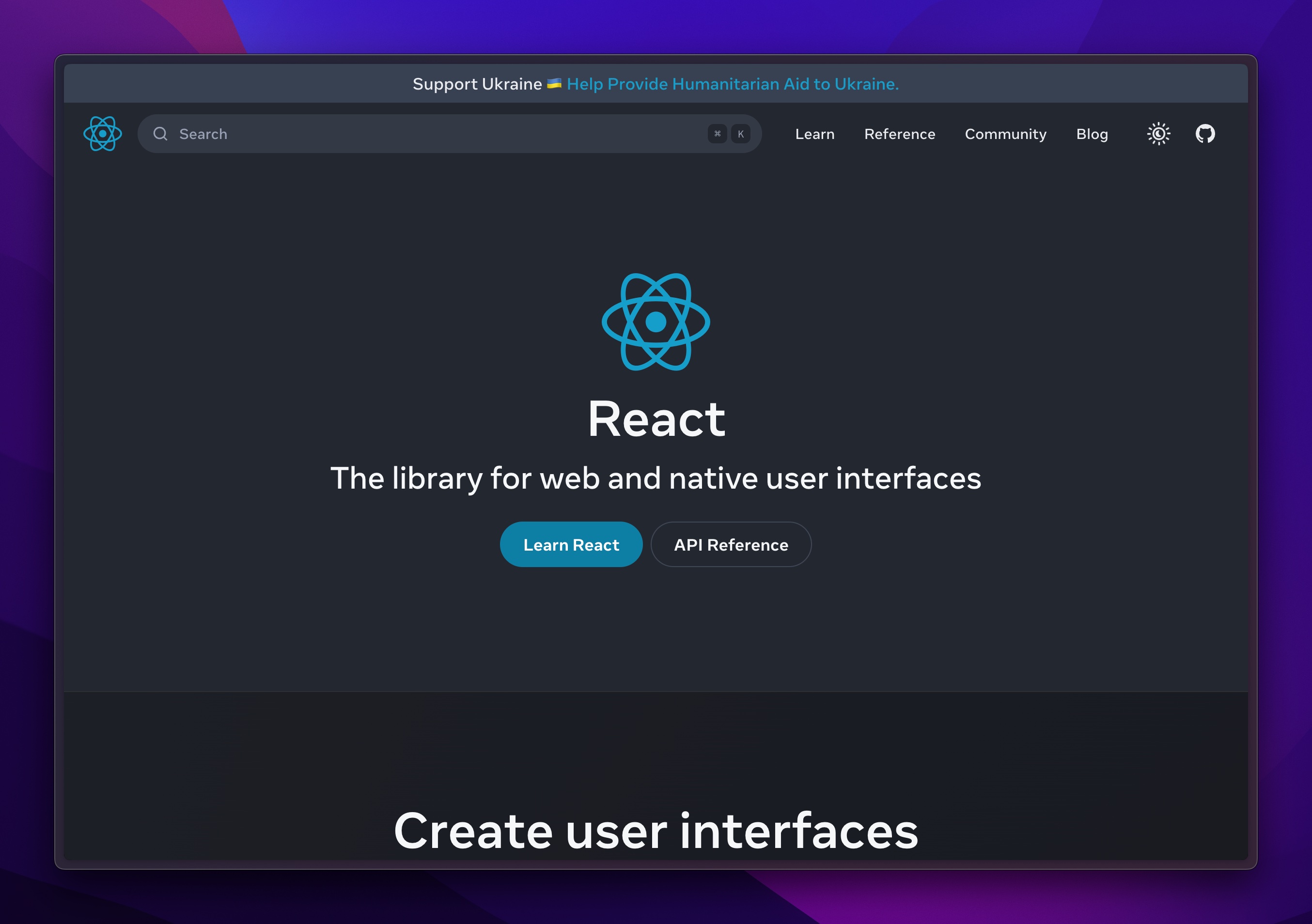Viewport: 1312px width, 924px height.
Task: Click the Learn React button
Action: (x=571, y=544)
